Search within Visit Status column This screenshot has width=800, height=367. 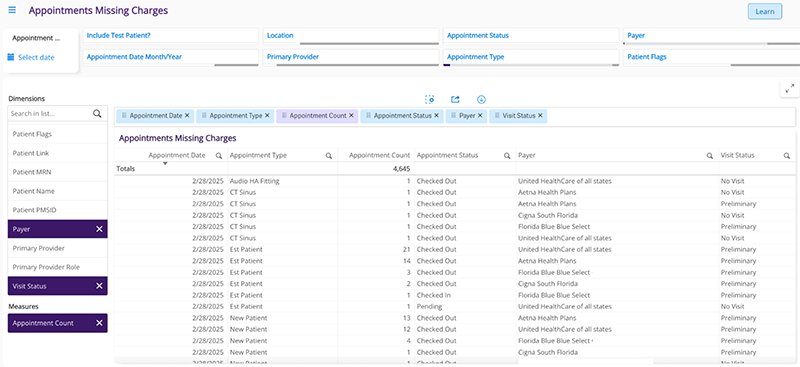point(787,156)
